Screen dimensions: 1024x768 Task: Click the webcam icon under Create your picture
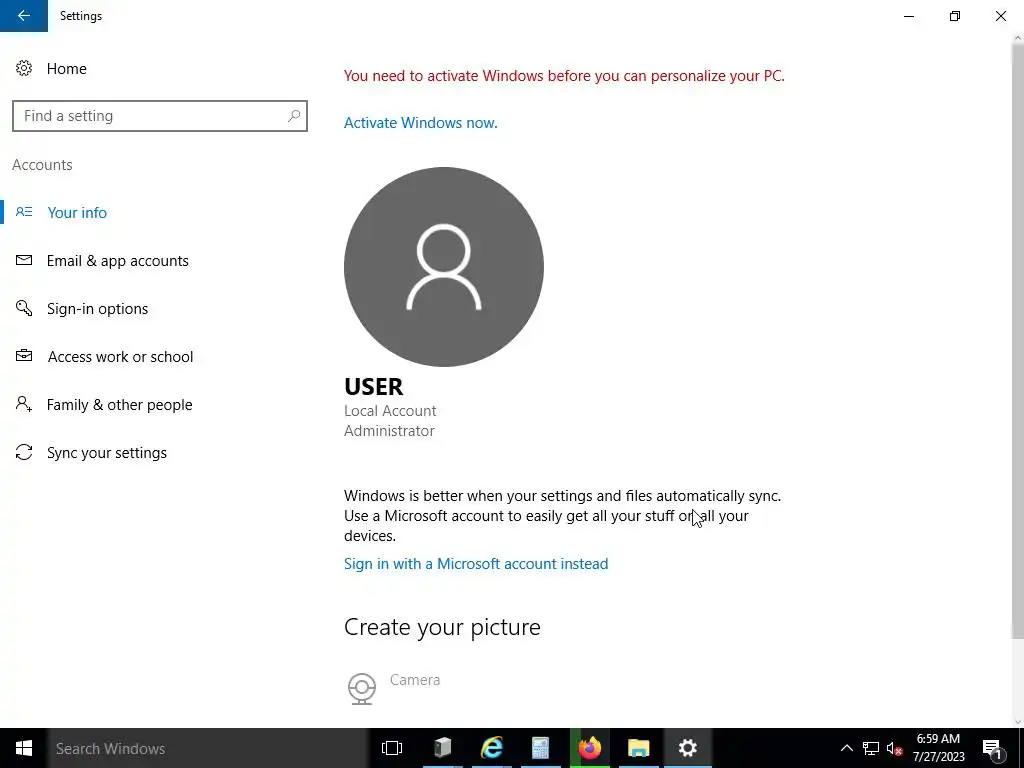(362, 688)
